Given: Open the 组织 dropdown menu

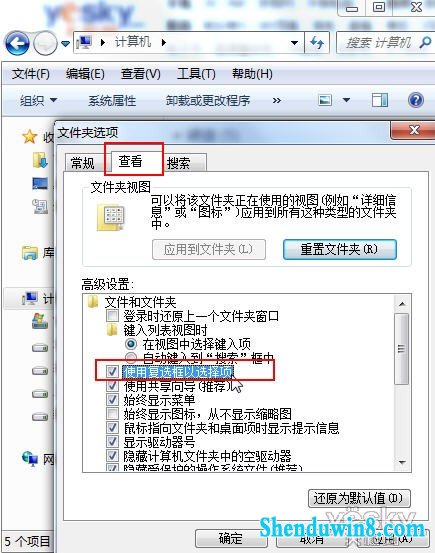Looking at the screenshot, I should [38, 101].
